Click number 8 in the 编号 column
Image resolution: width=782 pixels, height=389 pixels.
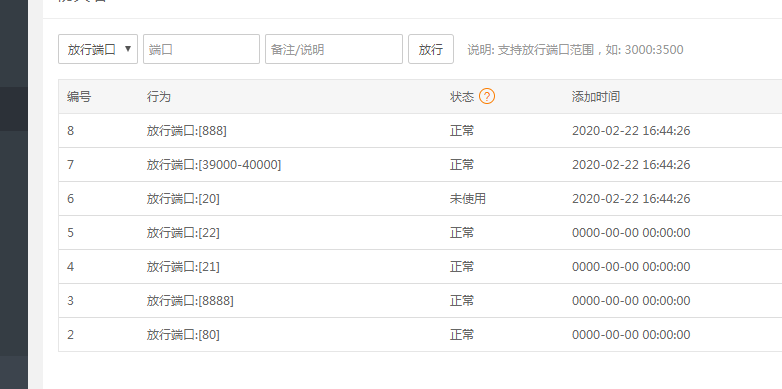[70, 131]
